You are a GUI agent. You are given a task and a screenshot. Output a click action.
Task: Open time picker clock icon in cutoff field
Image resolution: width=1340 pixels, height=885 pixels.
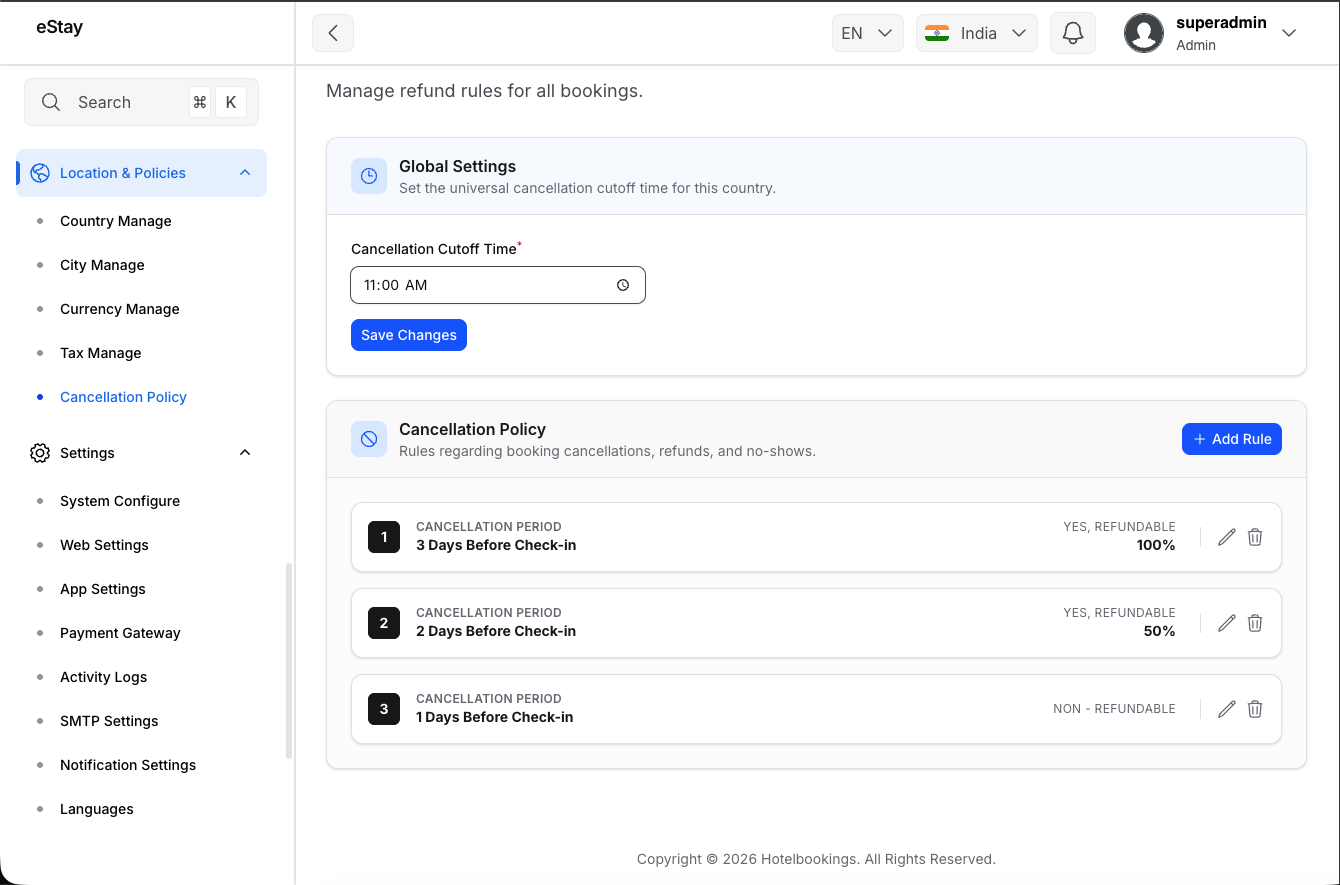[623, 285]
